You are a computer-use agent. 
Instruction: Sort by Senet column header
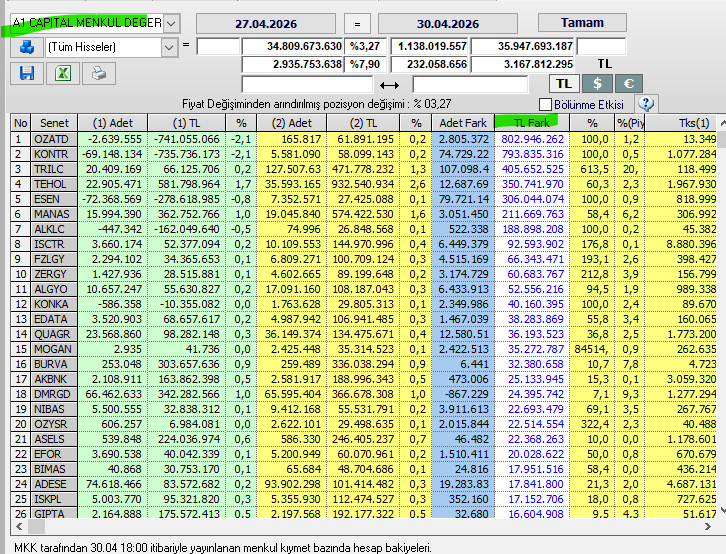coord(54,123)
